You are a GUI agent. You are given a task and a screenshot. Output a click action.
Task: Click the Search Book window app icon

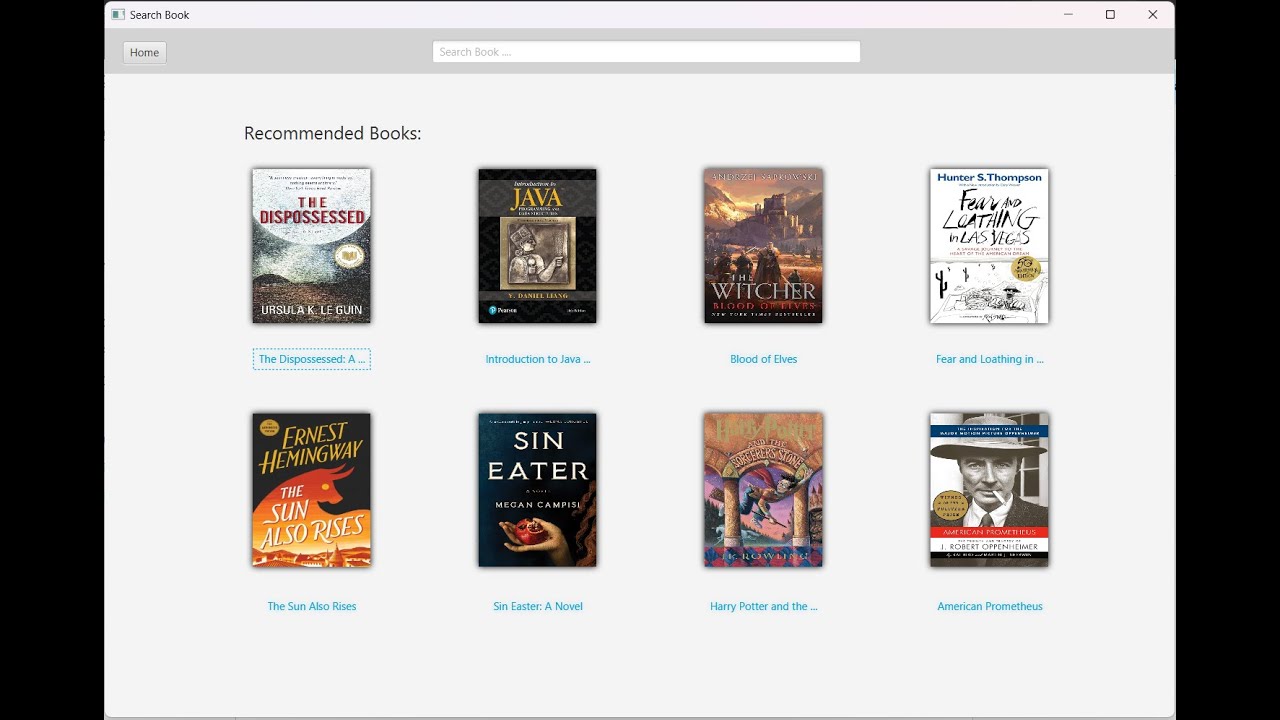pyautogui.click(x=118, y=15)
